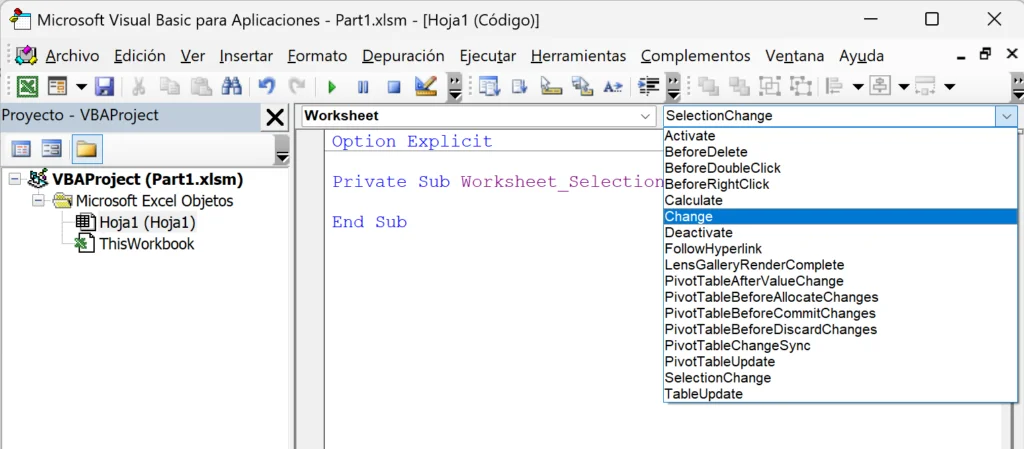Click the blue Undo arrow
This screenshot has height=449, width=1024.
tap(266, 86)
